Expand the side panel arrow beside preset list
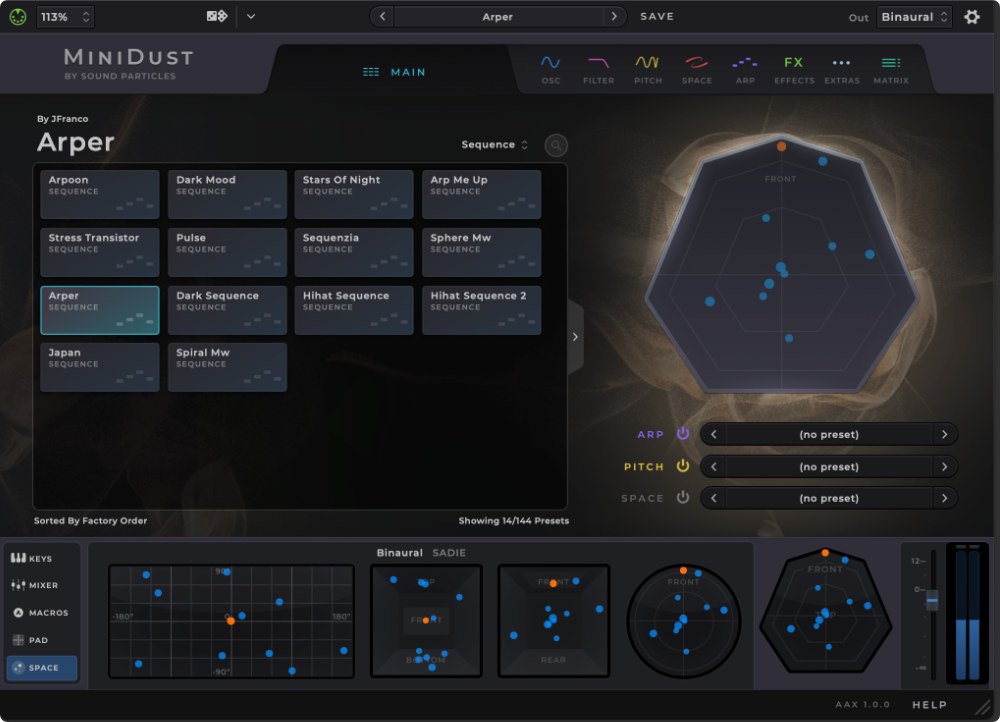Image resolution: width=1000 pixels, height=722 pixels. [575, 337]
